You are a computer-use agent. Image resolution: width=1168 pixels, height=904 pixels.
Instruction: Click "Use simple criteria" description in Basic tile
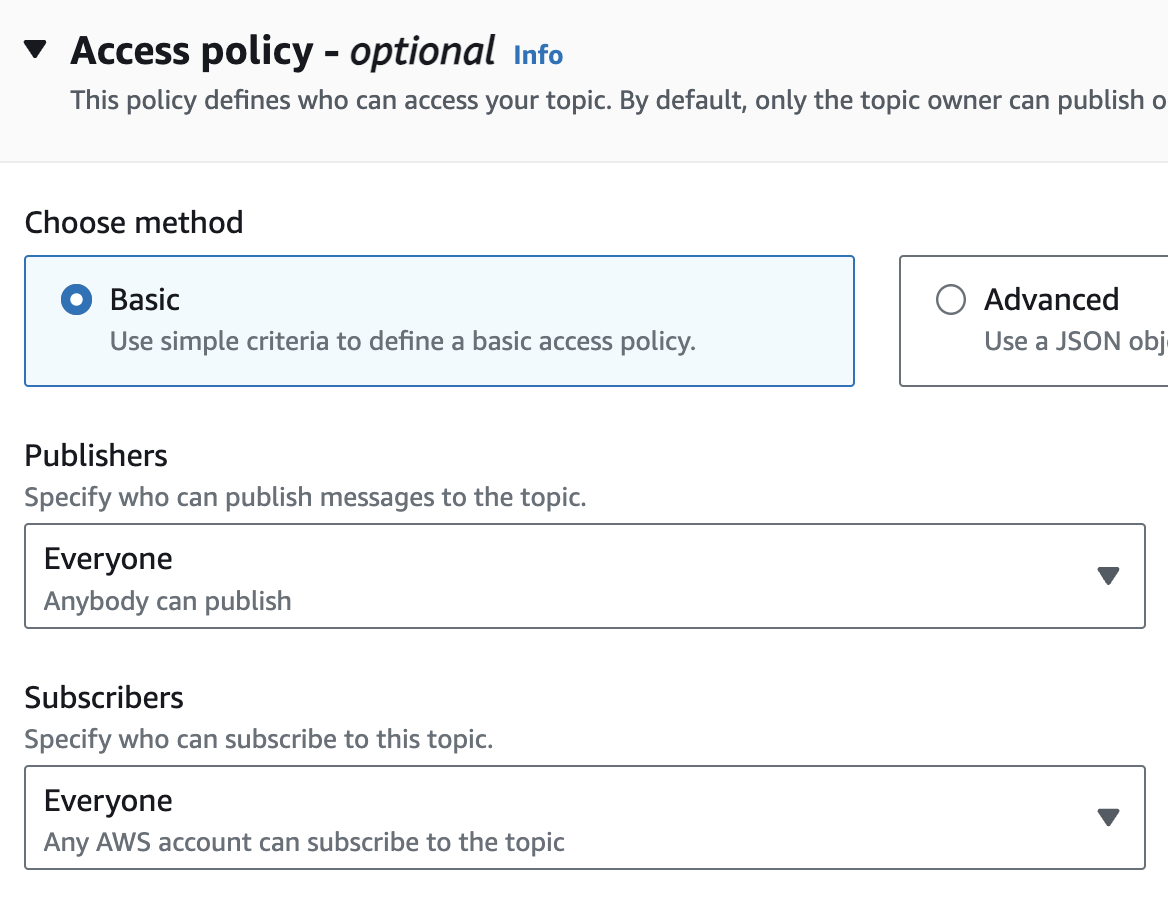click(402, 341)
